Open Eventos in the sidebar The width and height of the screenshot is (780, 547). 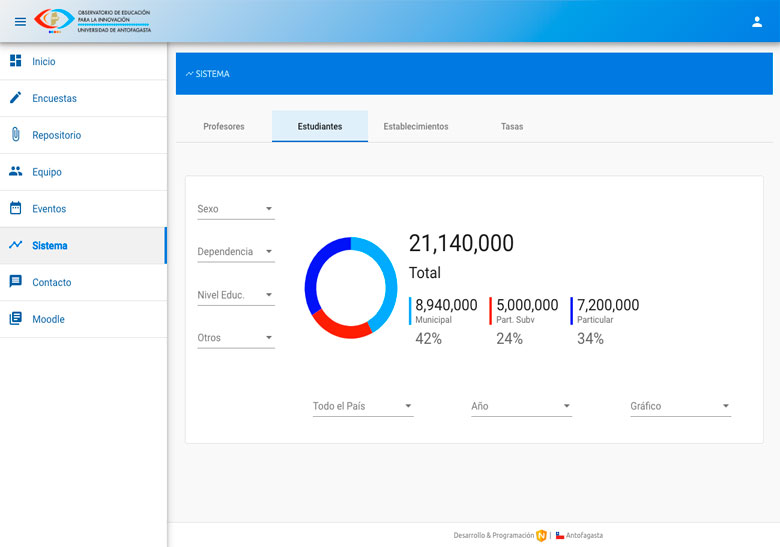(84, 208)
